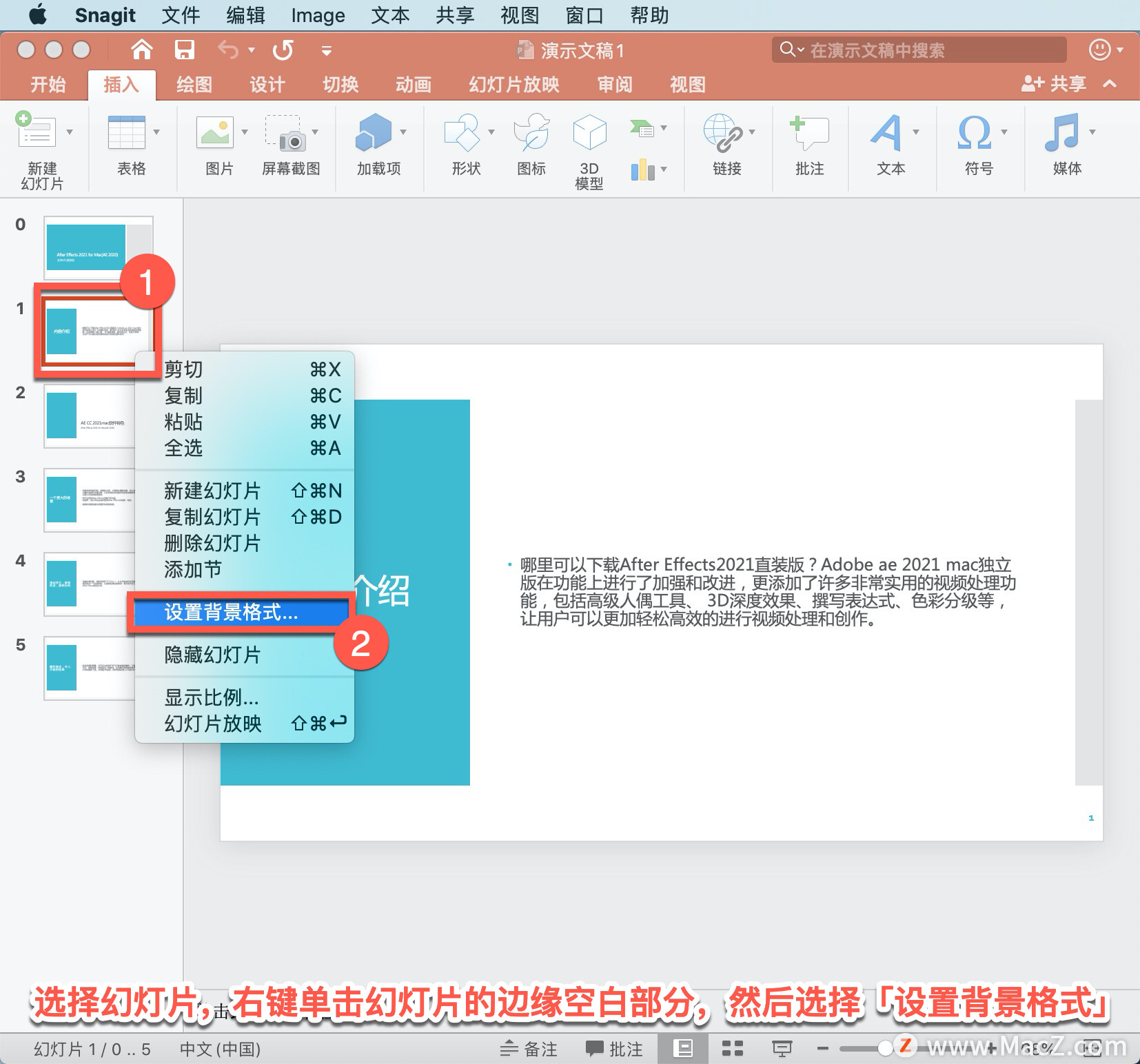
Task: Click the Link globe icon
Action: (x=722, y=132)
